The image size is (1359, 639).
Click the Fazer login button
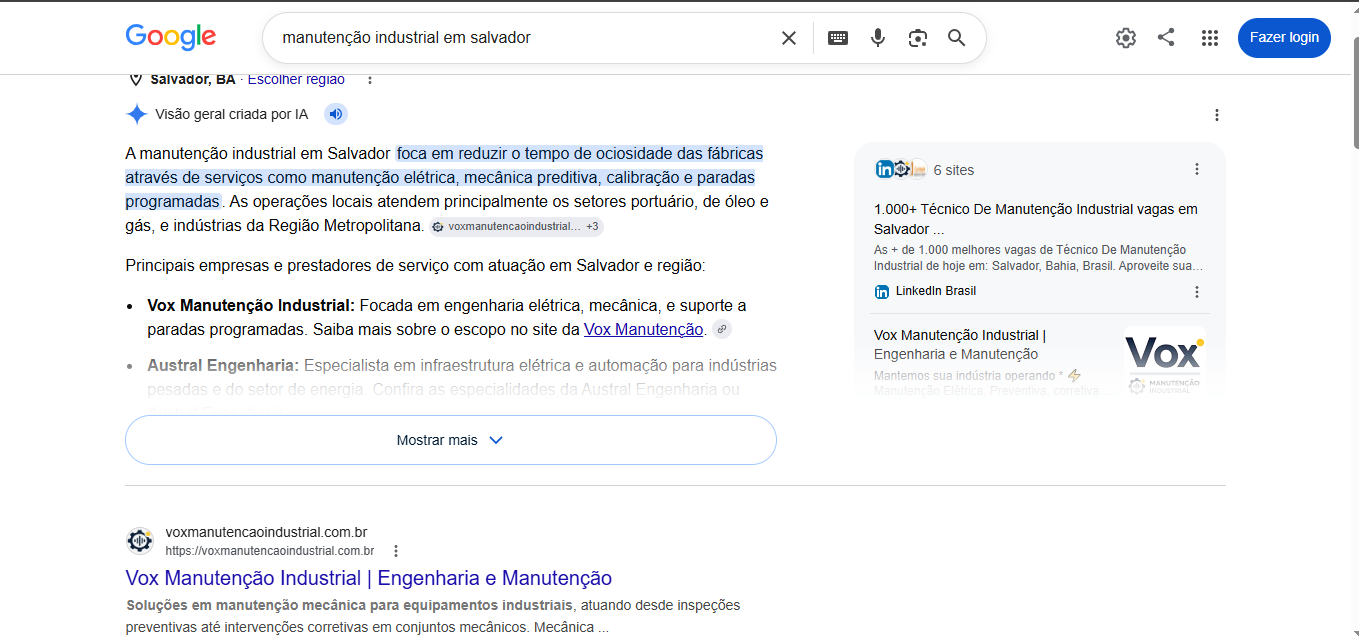coord(1284,38)
